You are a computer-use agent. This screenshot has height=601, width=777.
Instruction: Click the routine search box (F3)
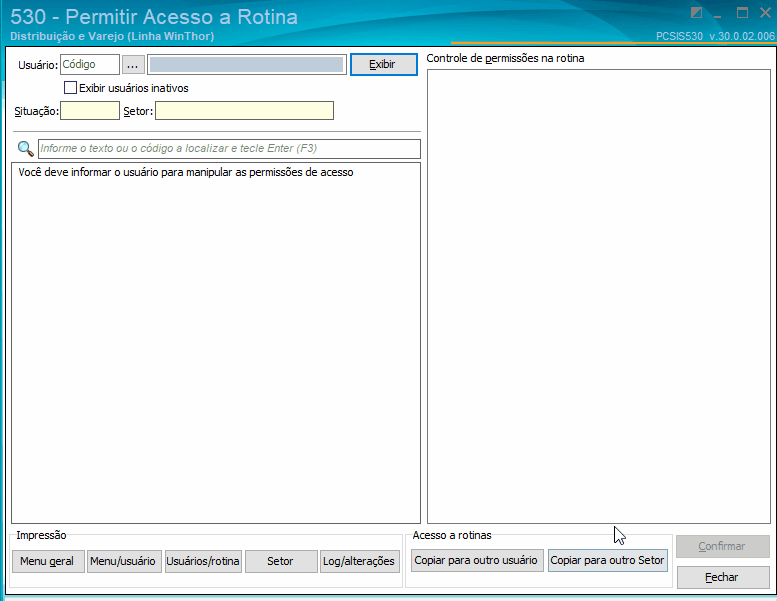[229, 149]
